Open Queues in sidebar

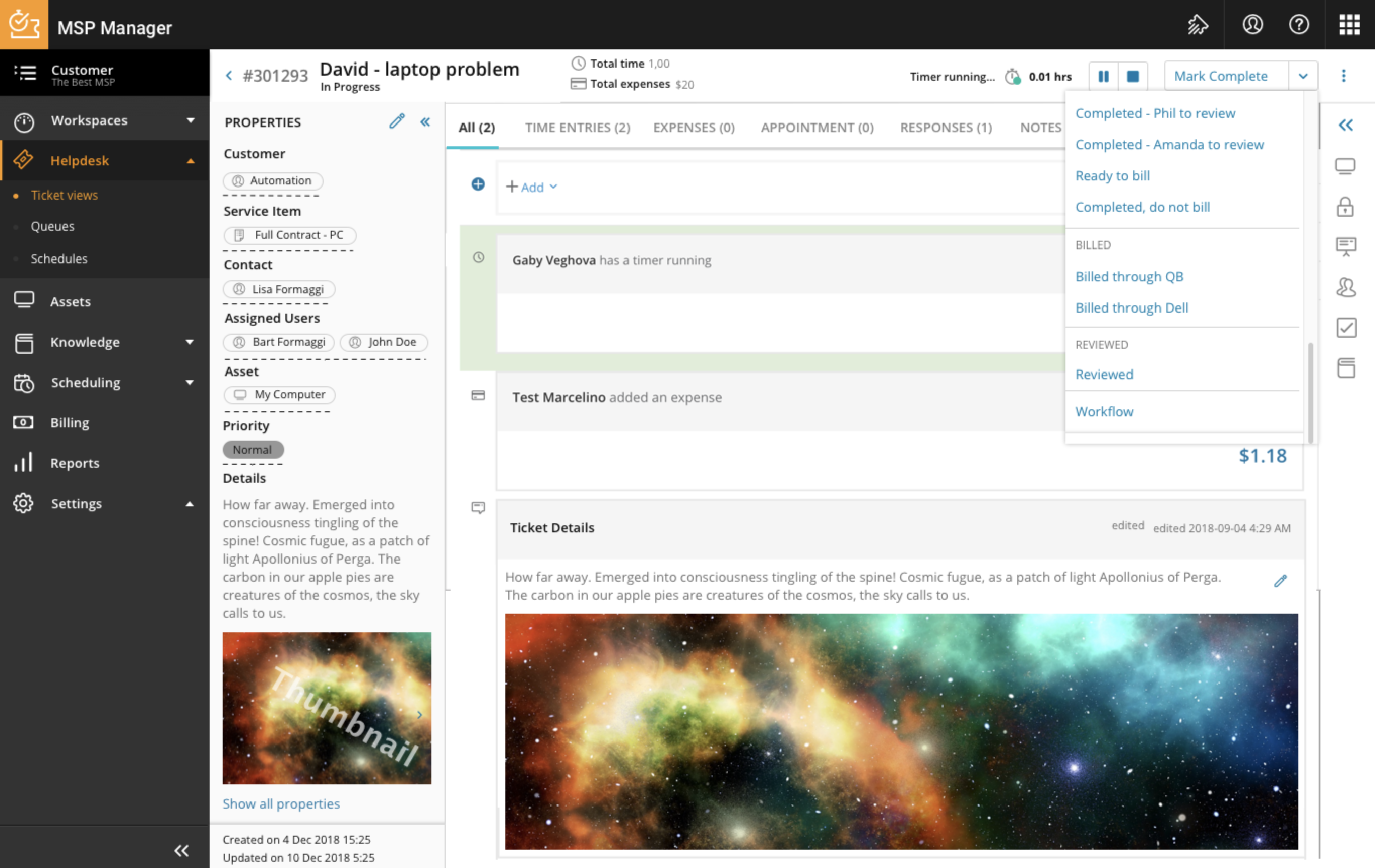(x=52, y=227)
